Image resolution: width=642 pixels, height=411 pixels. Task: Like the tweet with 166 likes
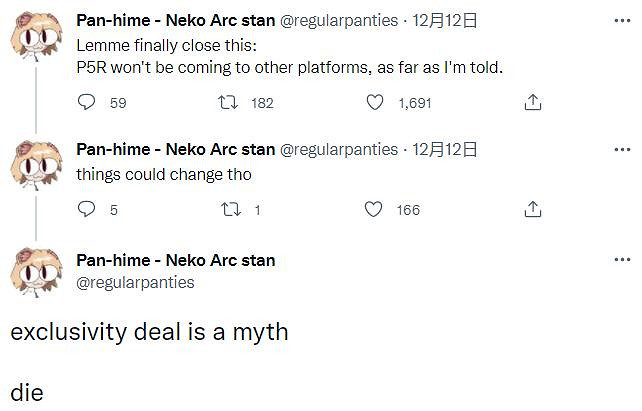pos(375,209)
